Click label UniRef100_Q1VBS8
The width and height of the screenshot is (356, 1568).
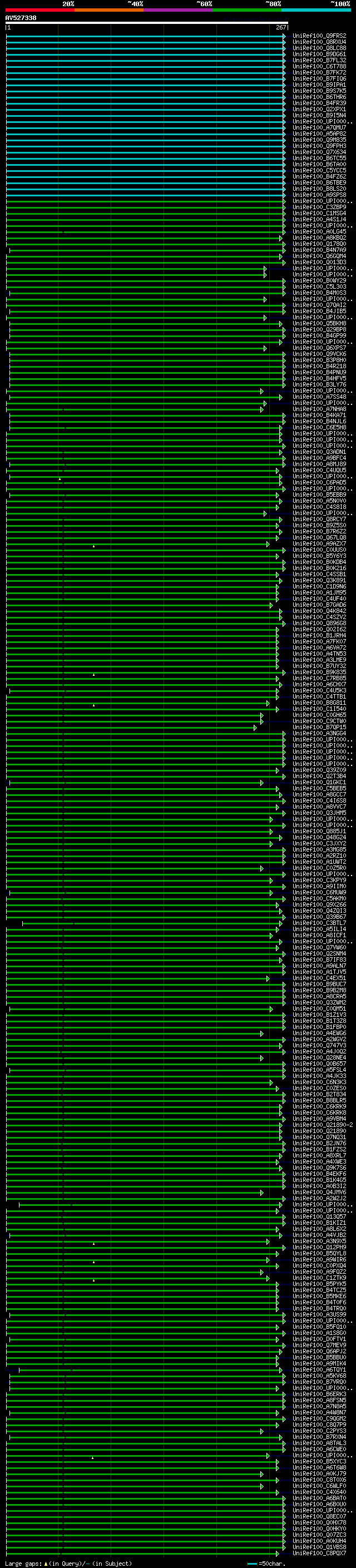[319, 1547]
